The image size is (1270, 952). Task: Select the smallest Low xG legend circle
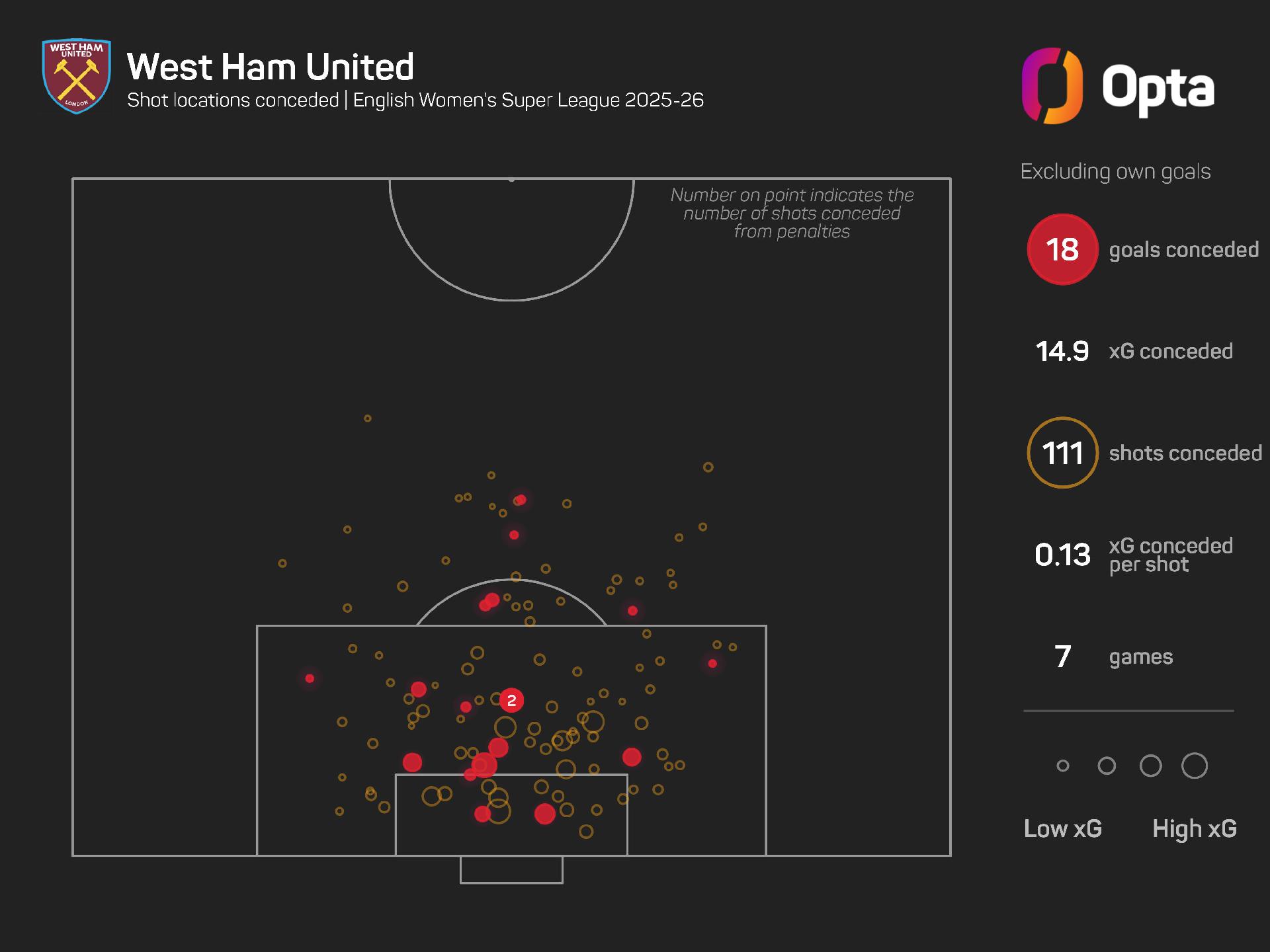(x=1063, y=766)
